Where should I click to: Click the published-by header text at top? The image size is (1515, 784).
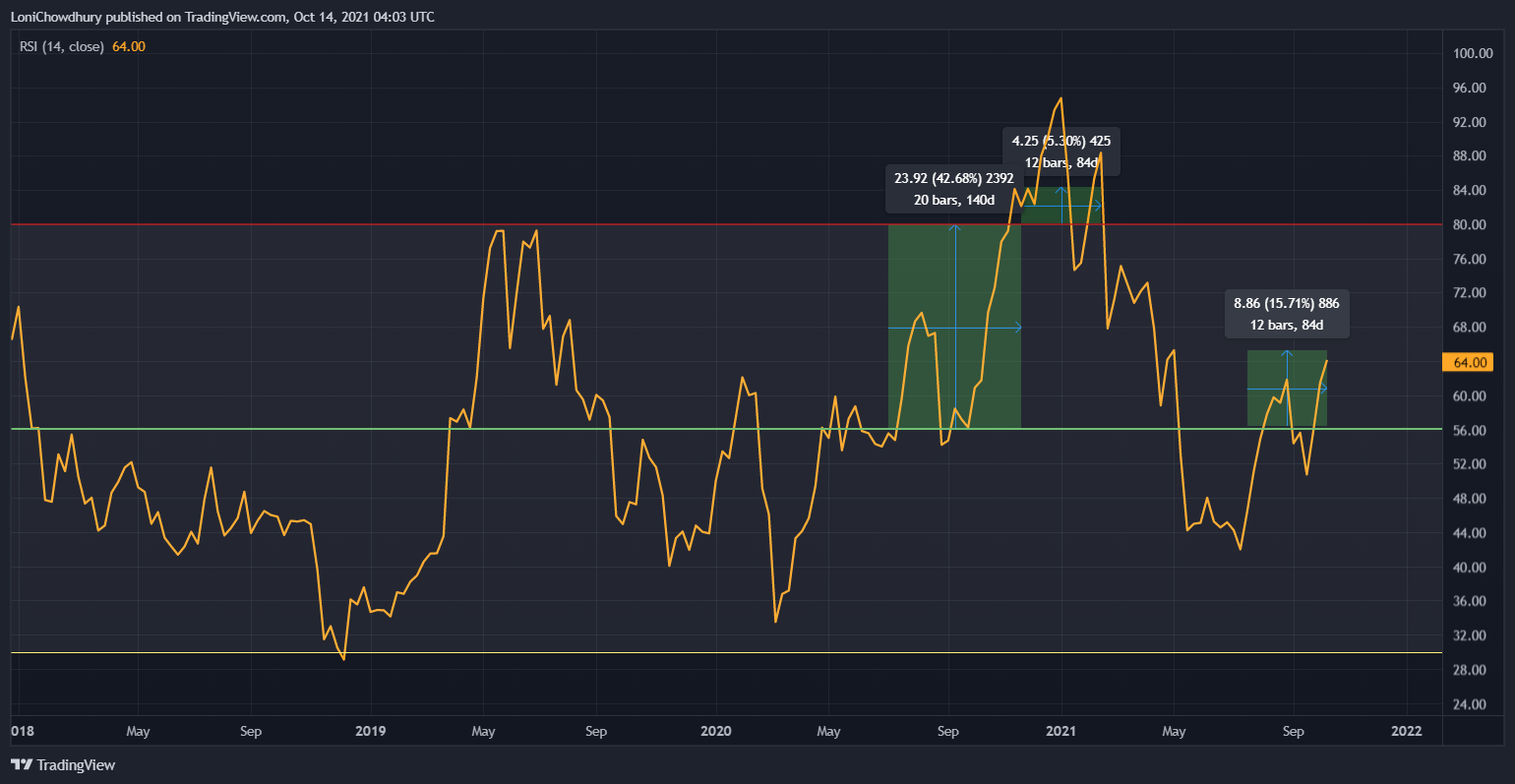(x=222, y=17)
